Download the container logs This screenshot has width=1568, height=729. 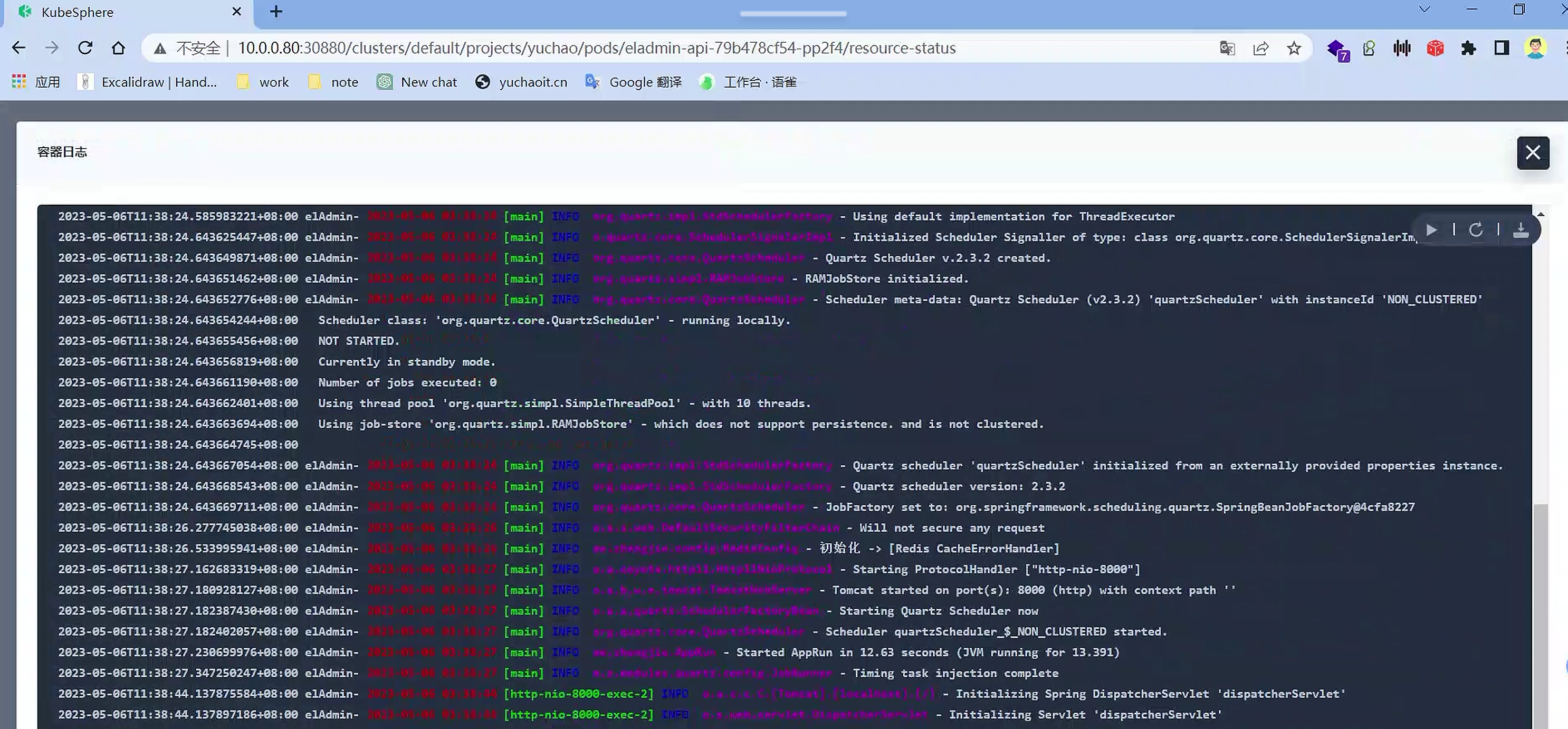pyautogui.click(x=1521, y=230)
